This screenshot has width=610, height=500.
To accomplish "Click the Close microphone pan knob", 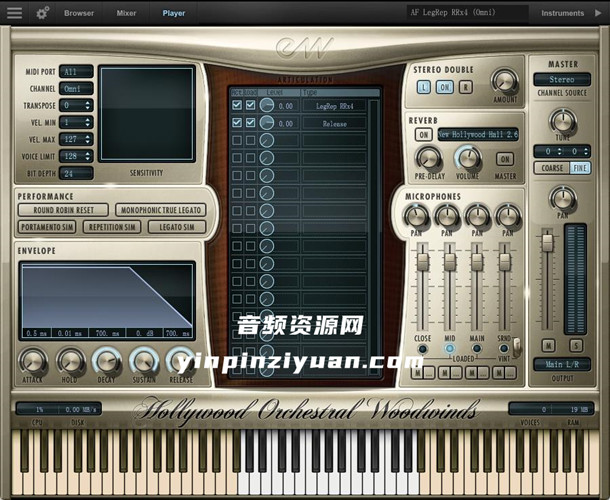I will [x=416, y=216].
